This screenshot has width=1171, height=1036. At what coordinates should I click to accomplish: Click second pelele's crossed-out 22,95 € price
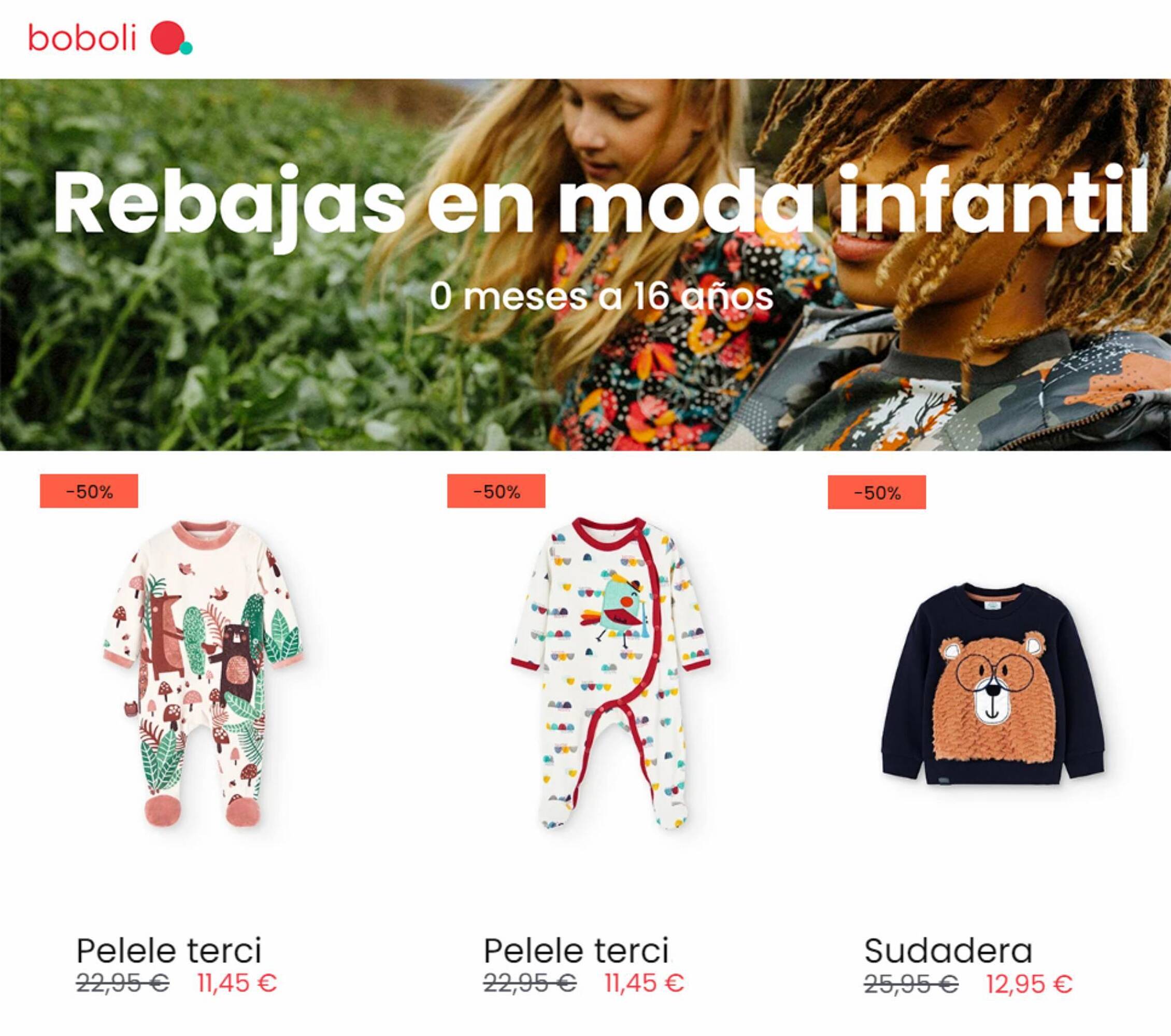530,983
